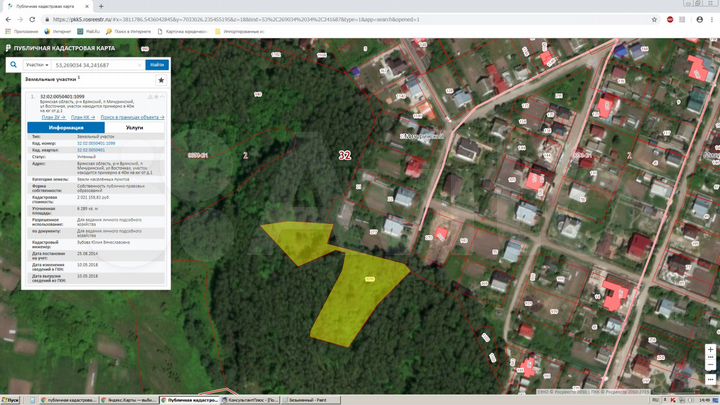
Task: Open the План КК link
Action: click(x=82, y=117)
